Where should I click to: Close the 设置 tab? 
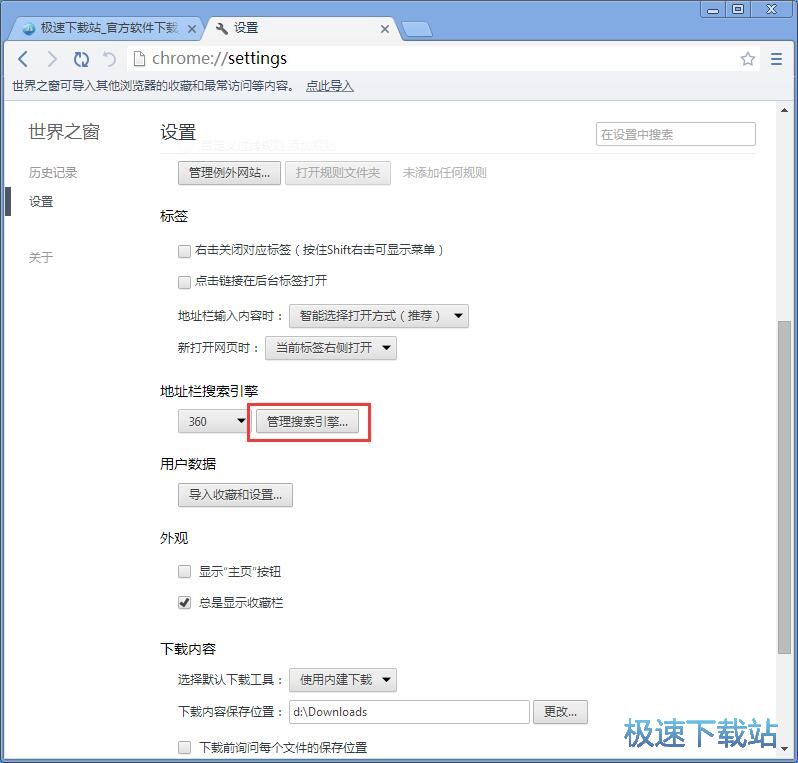[385, 29]
